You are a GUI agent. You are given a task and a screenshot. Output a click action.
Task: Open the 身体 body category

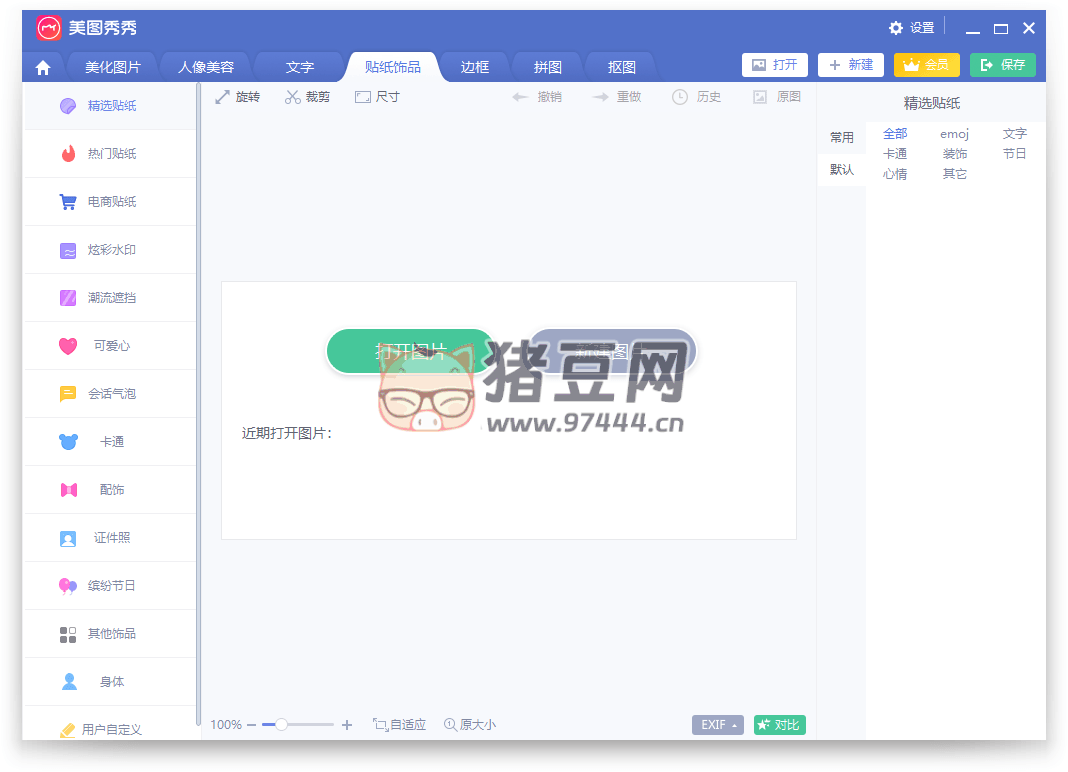tap(110, 681)
